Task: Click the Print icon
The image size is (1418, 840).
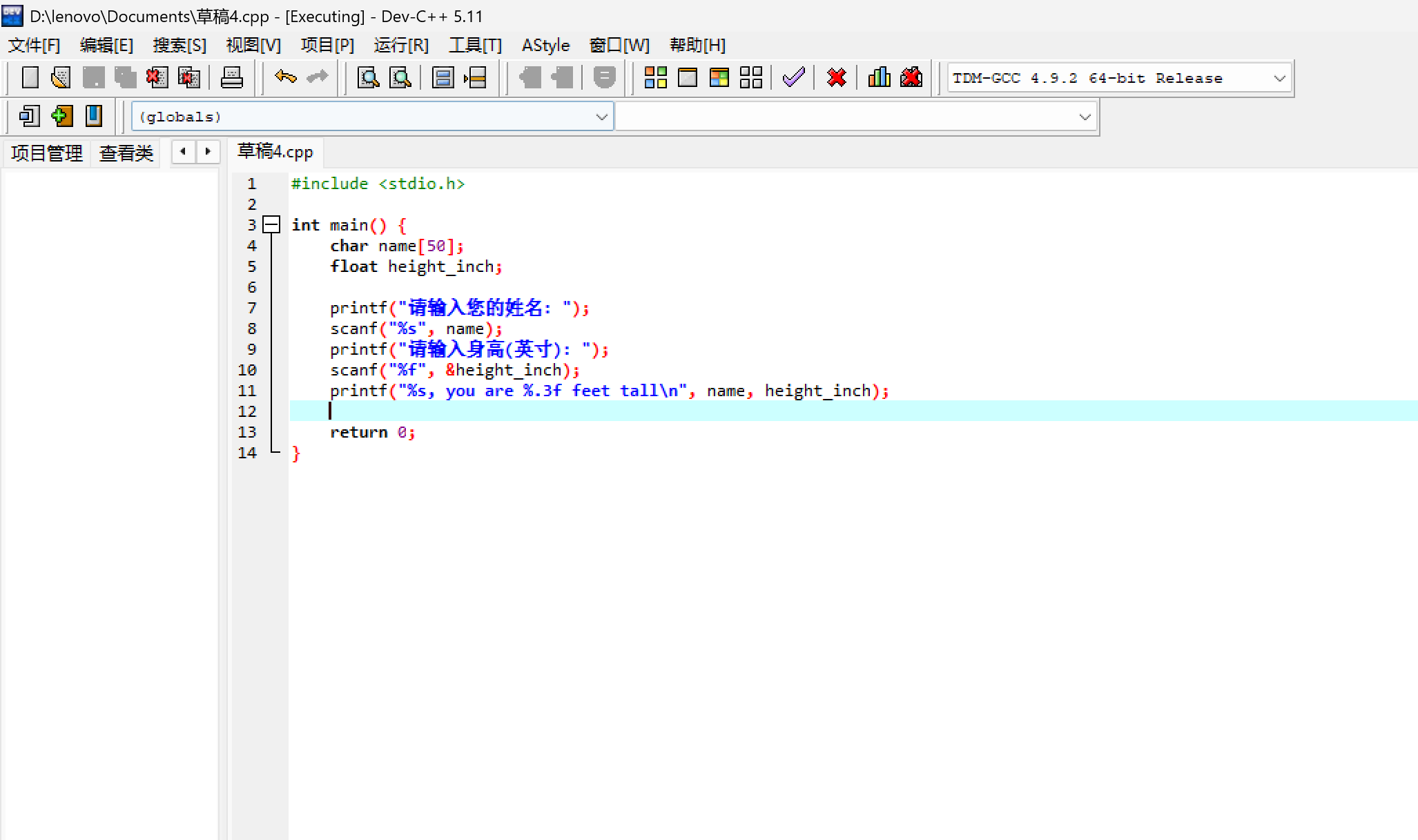Action: point(231,77)
